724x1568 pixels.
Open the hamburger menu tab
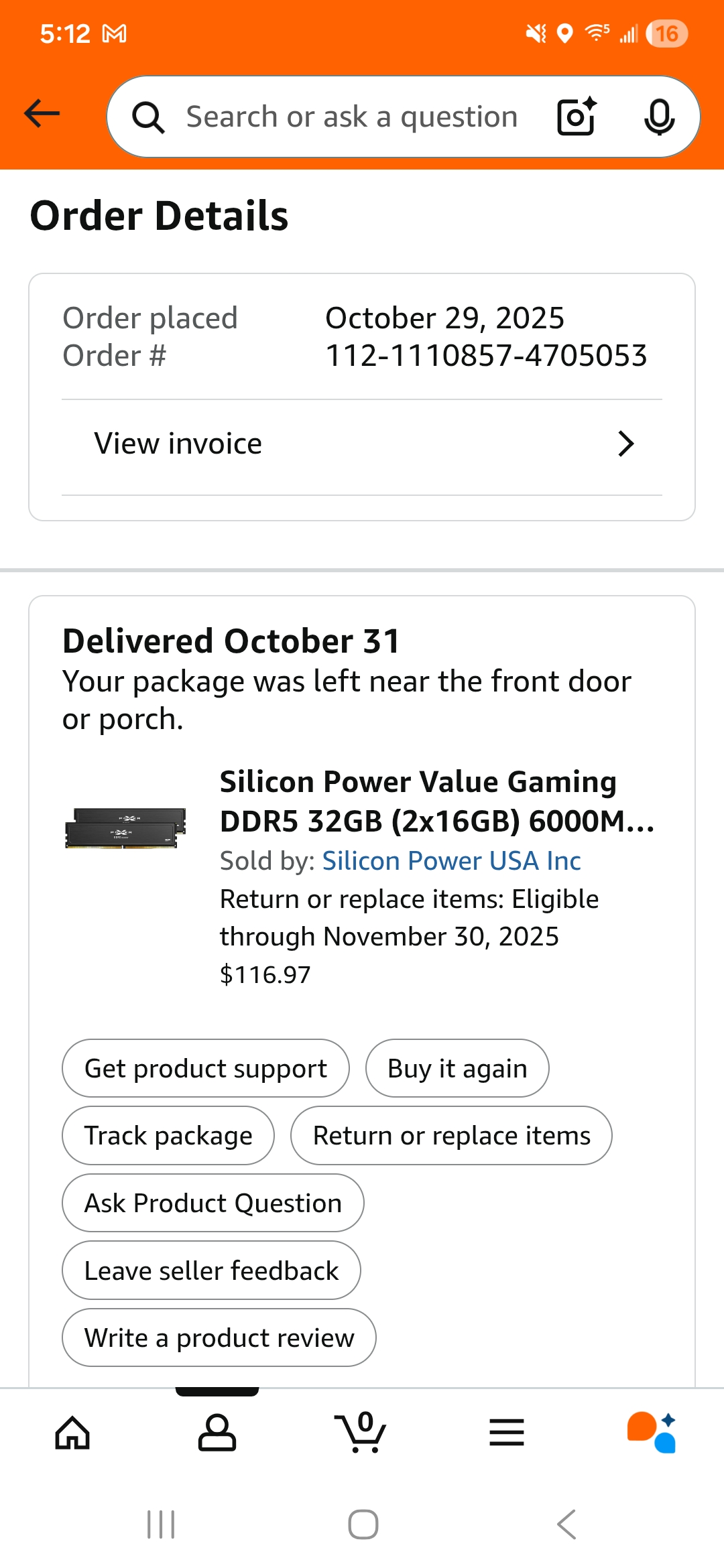507,1433
